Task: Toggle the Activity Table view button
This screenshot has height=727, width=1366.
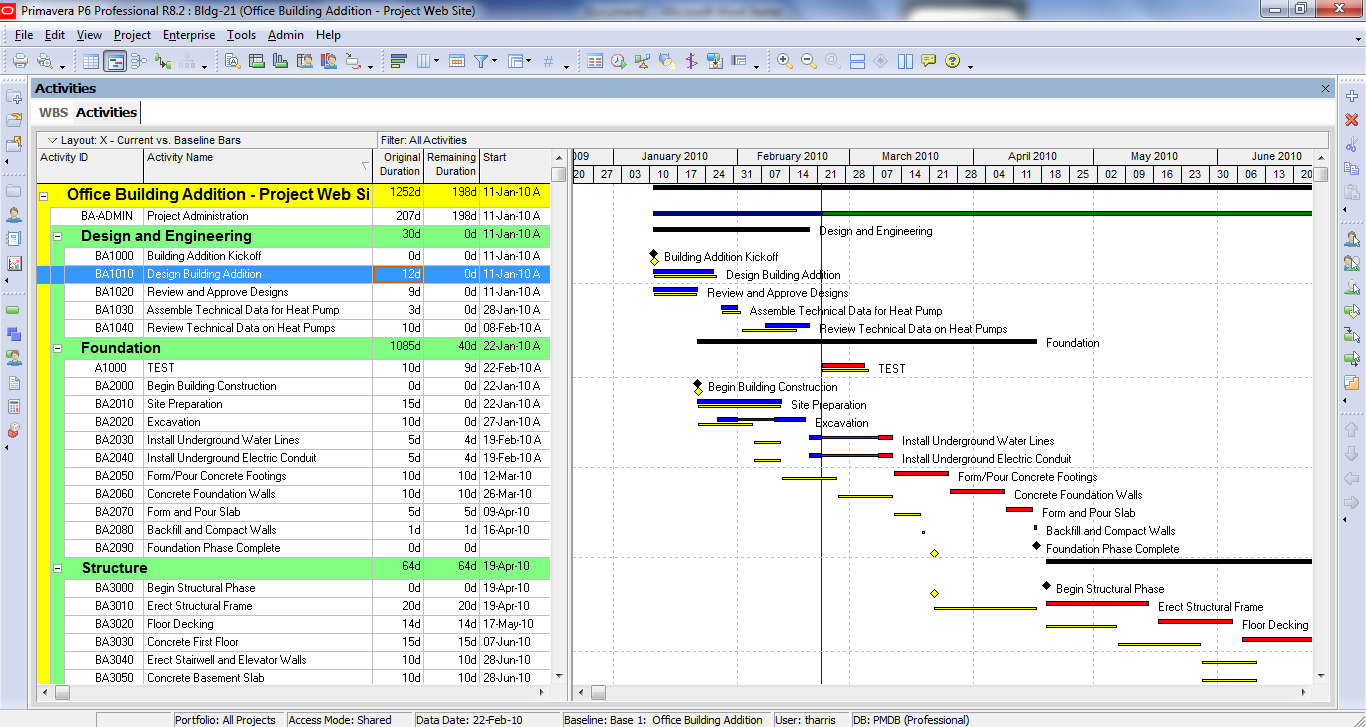Action: (91, 61)
